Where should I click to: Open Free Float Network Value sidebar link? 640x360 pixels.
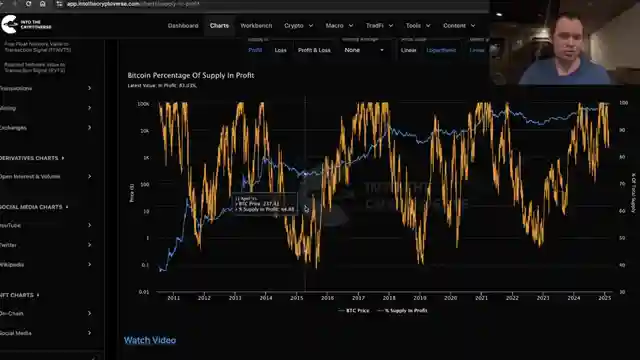(38, 47)
